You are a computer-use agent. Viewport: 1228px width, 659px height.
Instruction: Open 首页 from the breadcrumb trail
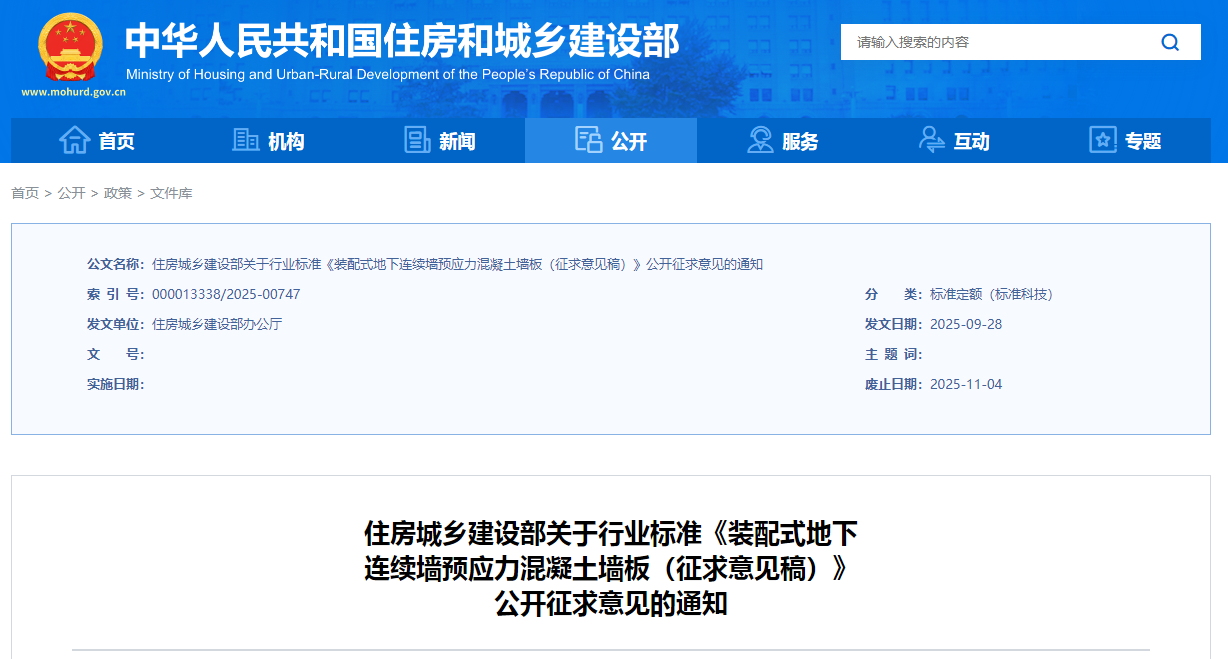pos(24,193)
